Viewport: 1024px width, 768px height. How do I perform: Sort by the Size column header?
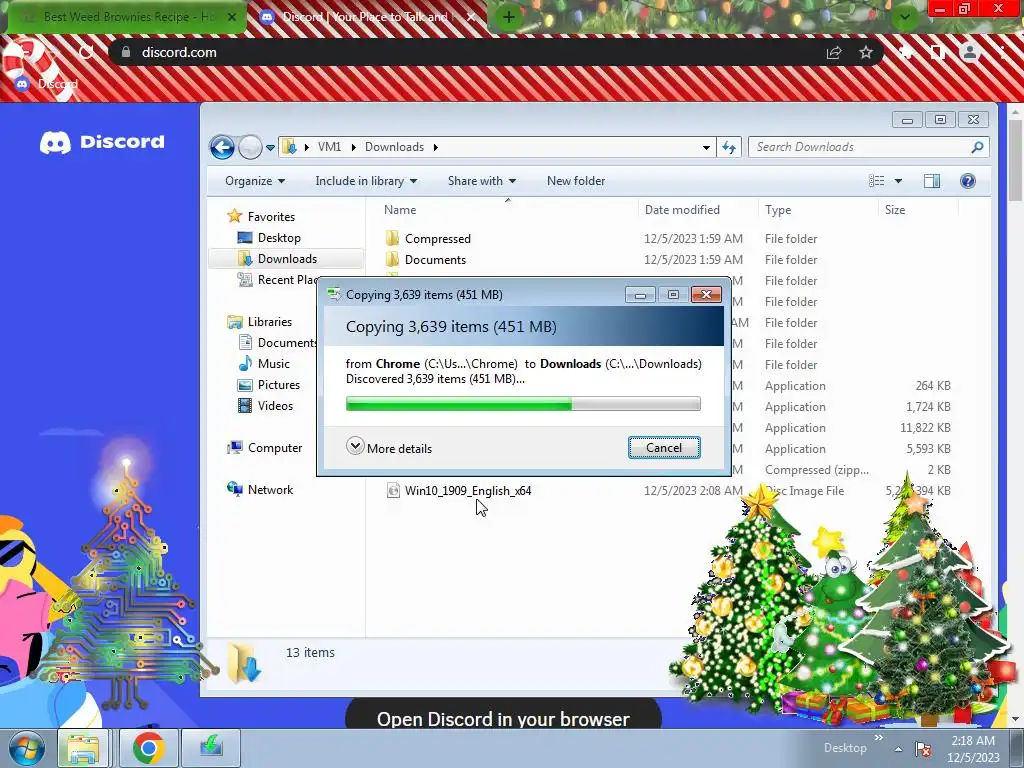click(895, 210)
